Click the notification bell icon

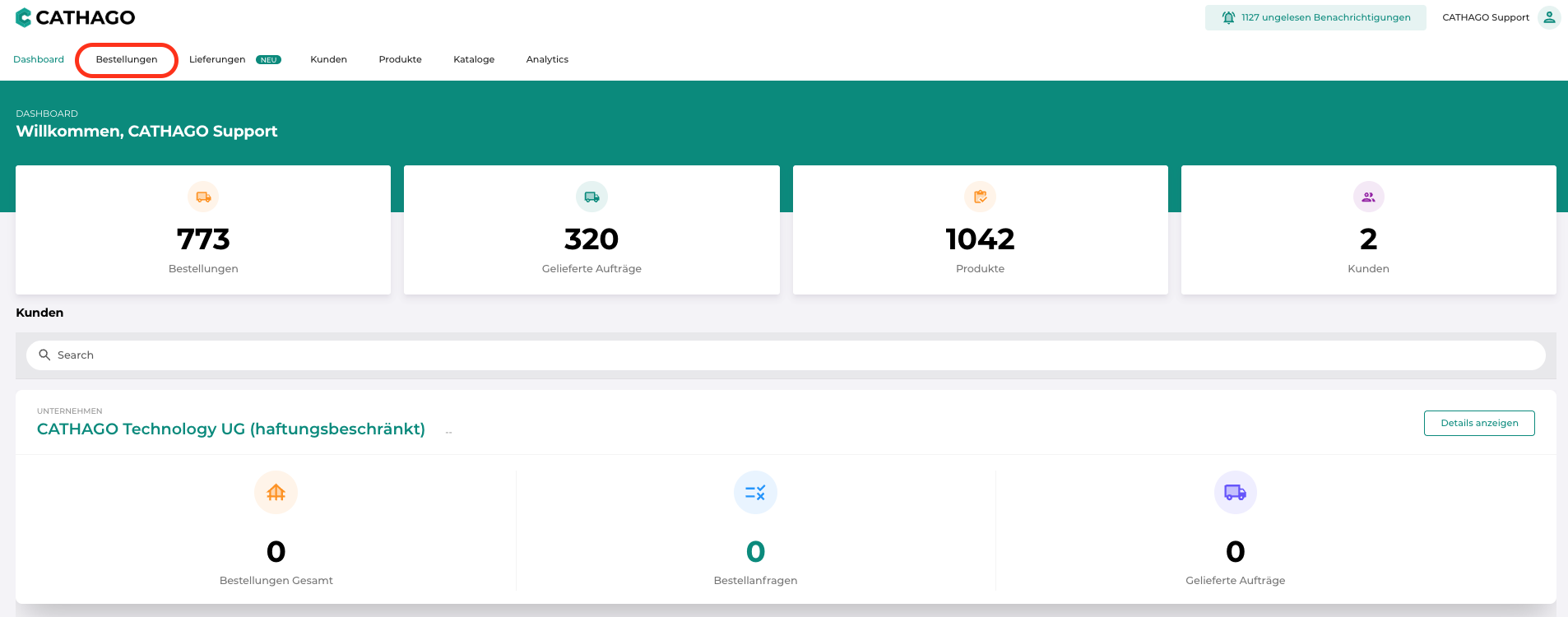coord(1228,17)
